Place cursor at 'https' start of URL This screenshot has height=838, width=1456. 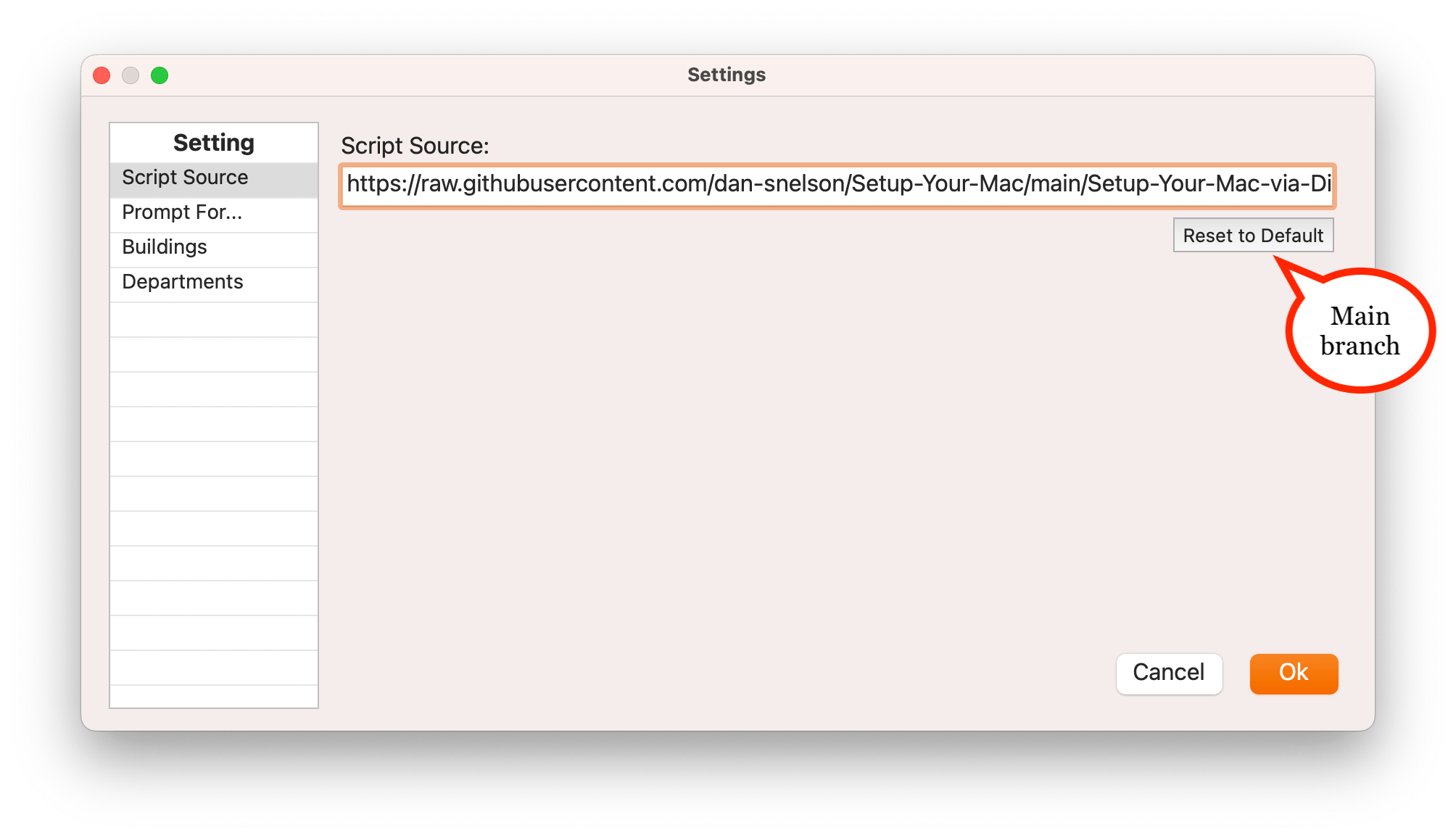[349, 185]
